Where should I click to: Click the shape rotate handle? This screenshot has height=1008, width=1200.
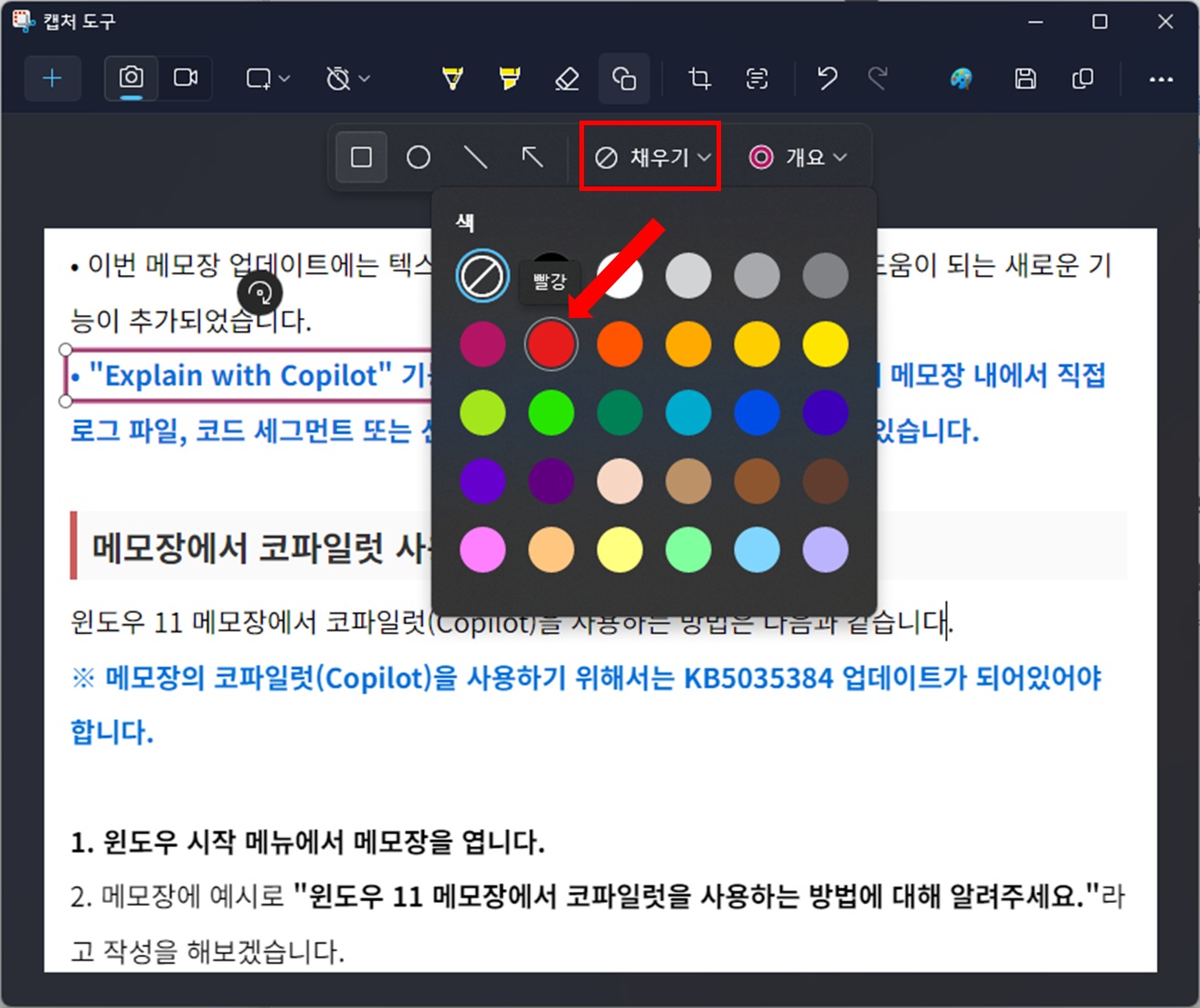click(260, 293)
